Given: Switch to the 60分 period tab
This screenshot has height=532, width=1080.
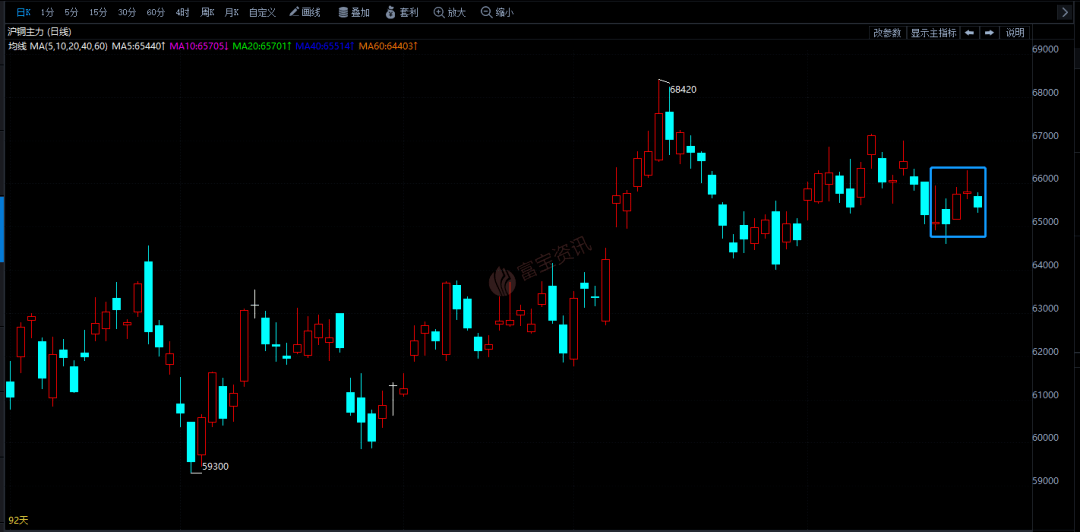Looking at the screenshot, I should (156, 12).
